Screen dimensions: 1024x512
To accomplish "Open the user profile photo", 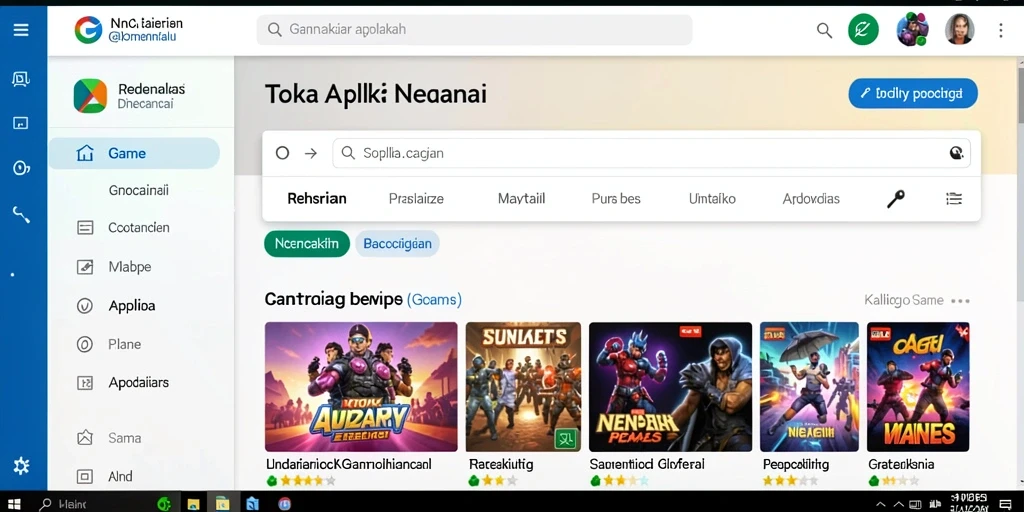I will pyautogui.click(x=960, y=30).
